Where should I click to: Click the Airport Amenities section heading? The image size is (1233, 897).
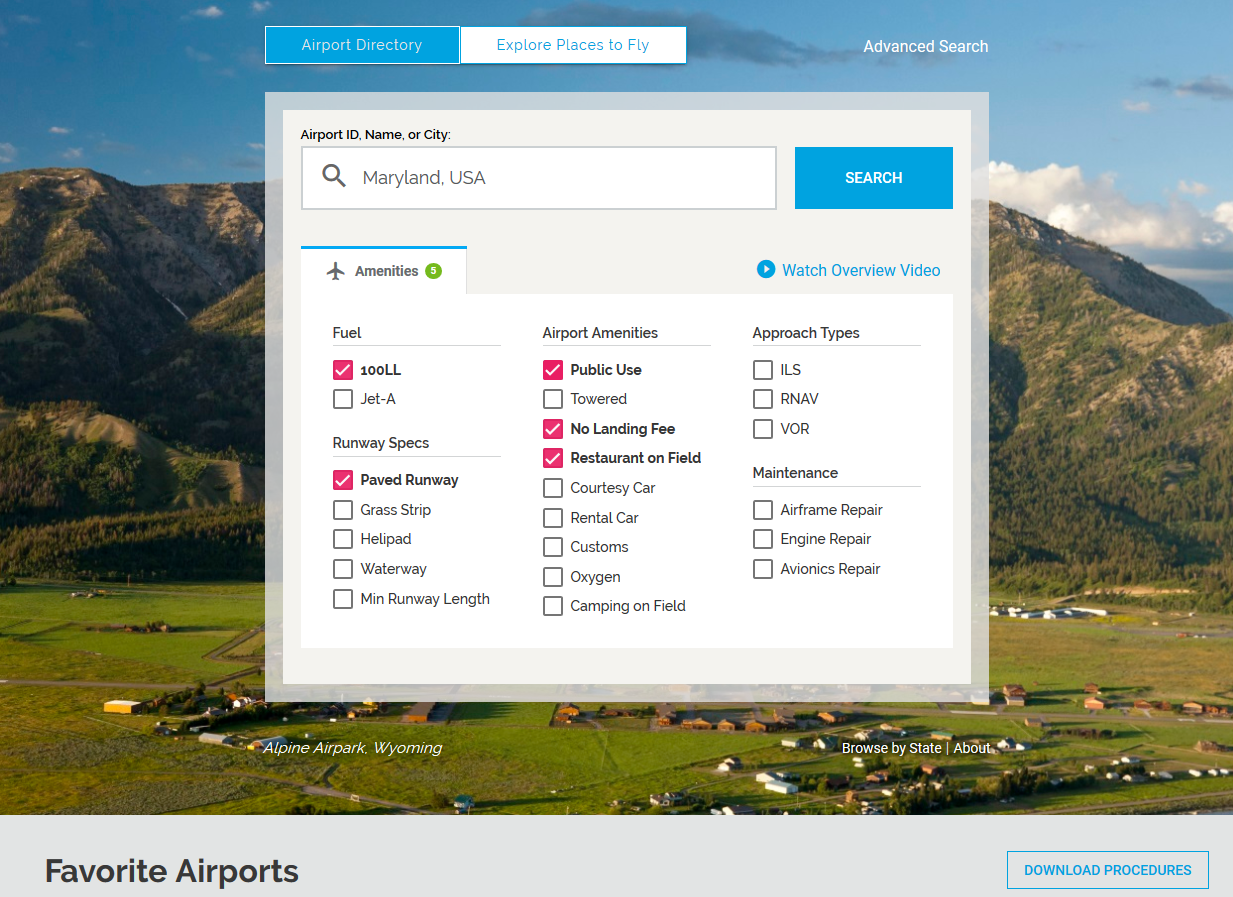click(x=600, y=333)
